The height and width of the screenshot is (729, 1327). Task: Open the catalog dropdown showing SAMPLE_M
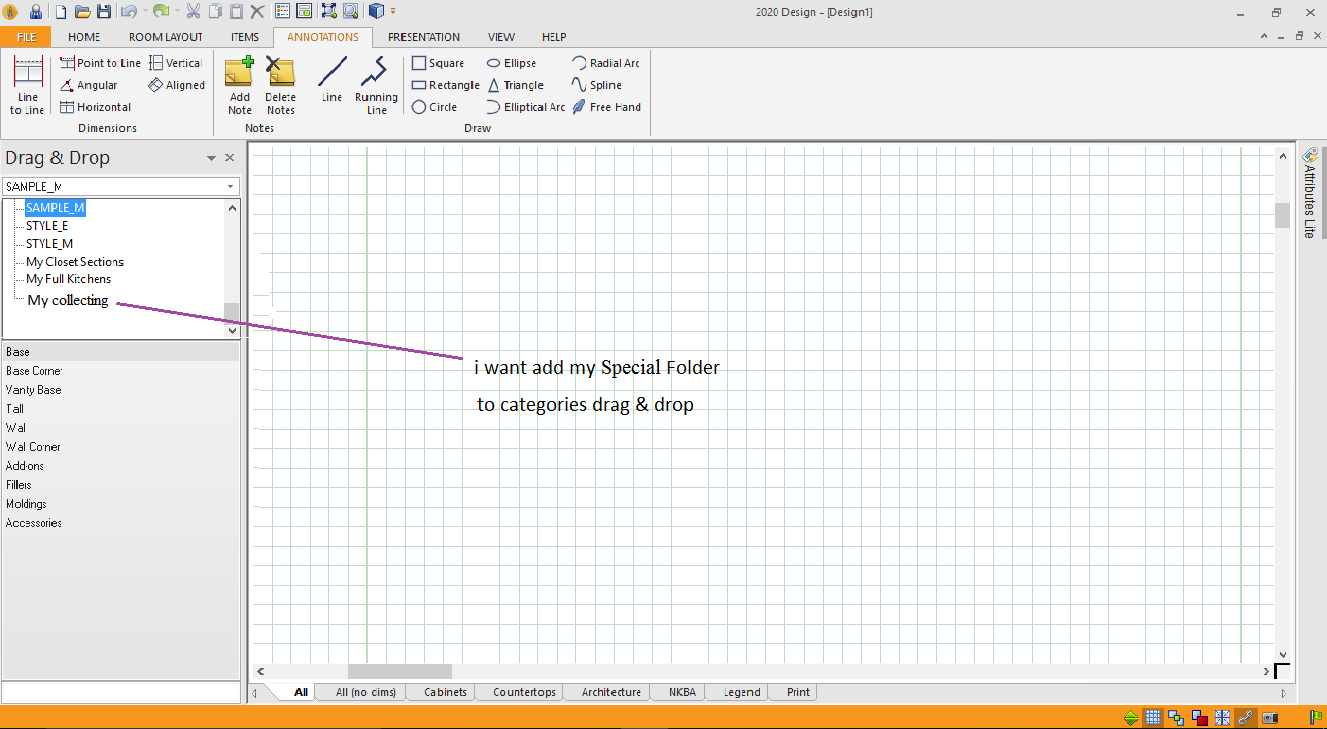121,187
